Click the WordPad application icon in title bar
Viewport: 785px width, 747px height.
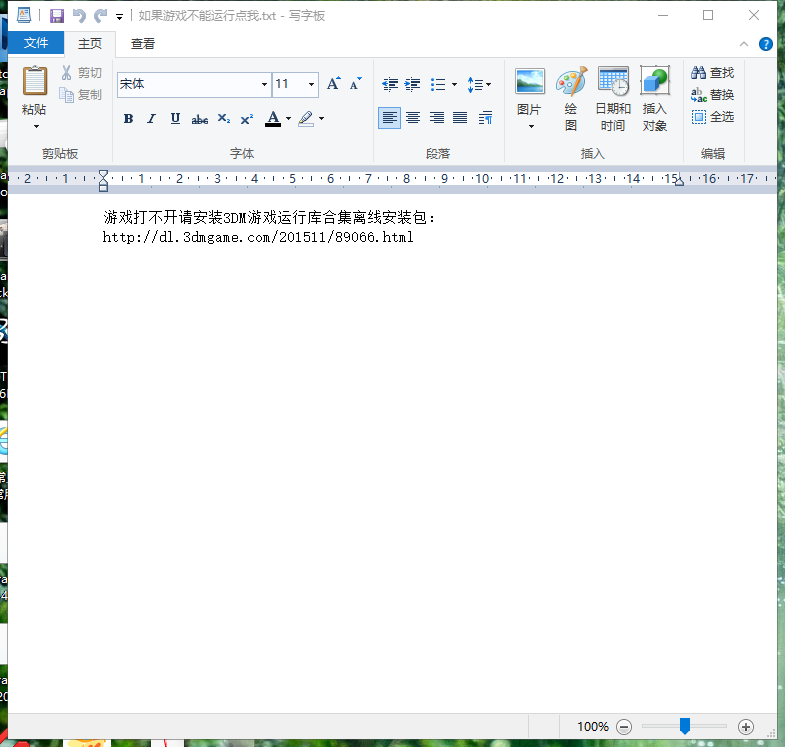coord(24,16)
